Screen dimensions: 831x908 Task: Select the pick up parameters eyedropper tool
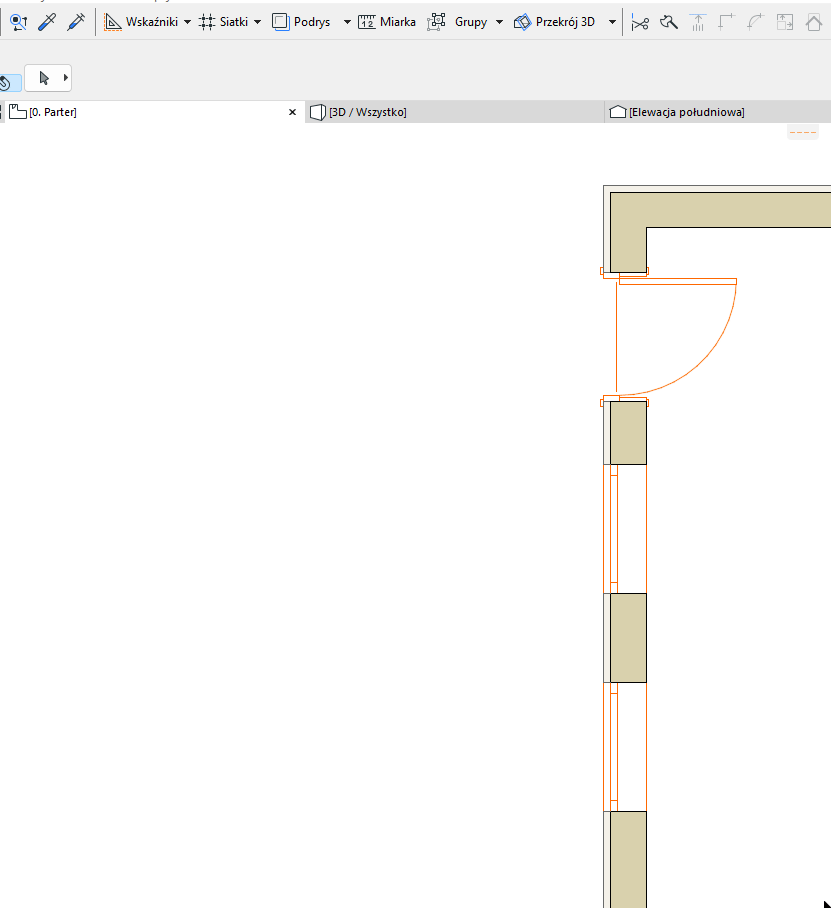[46, 21]
